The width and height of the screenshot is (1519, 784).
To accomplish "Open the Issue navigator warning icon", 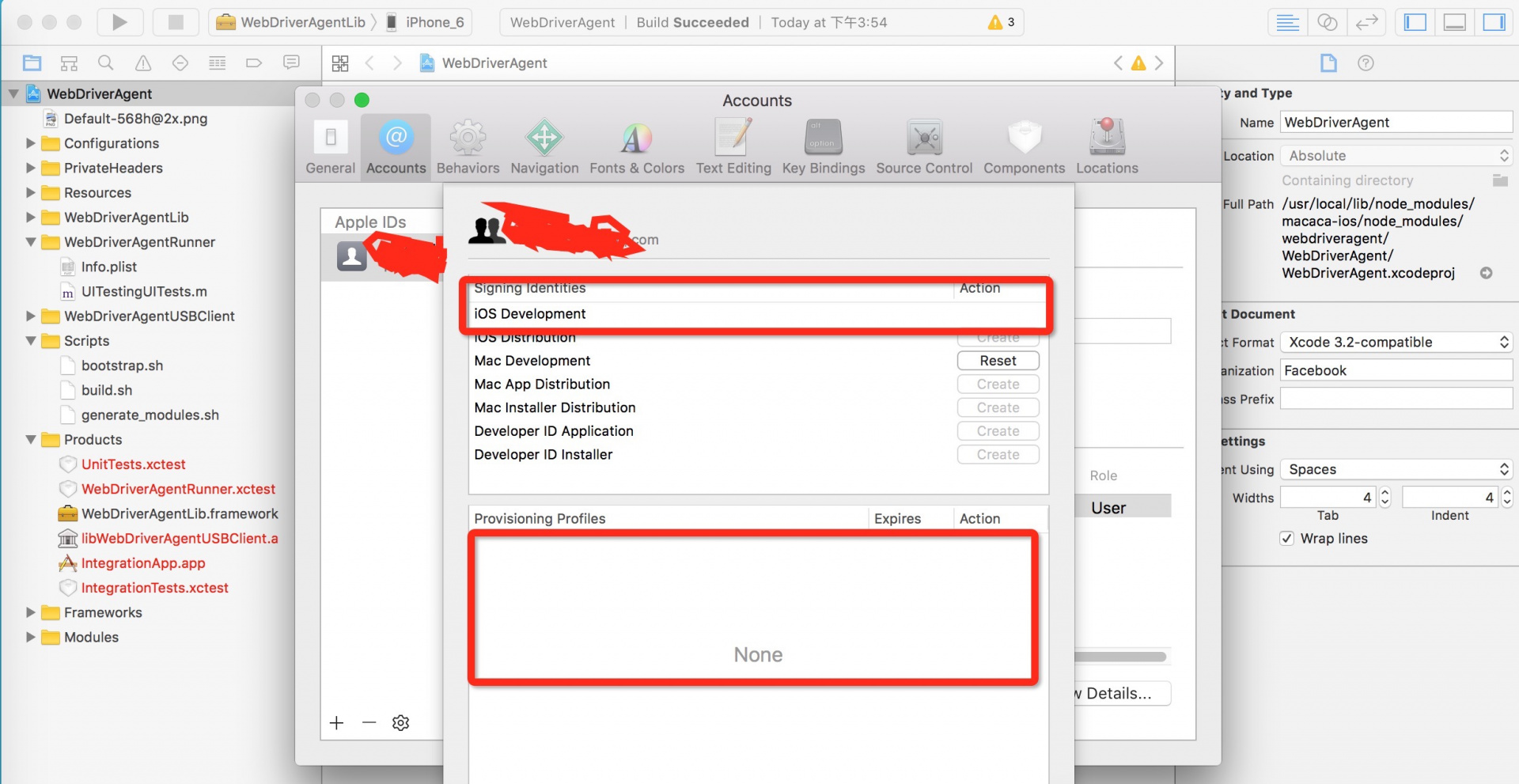I will [143, 62].
